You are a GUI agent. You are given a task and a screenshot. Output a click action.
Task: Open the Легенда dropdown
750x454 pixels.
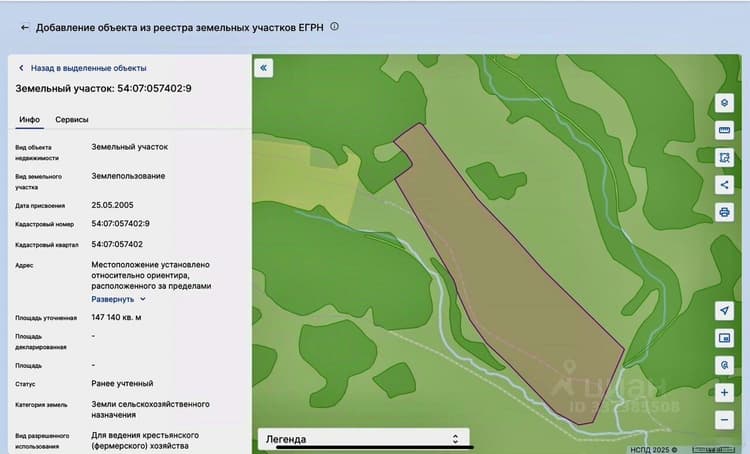(364, 439)
